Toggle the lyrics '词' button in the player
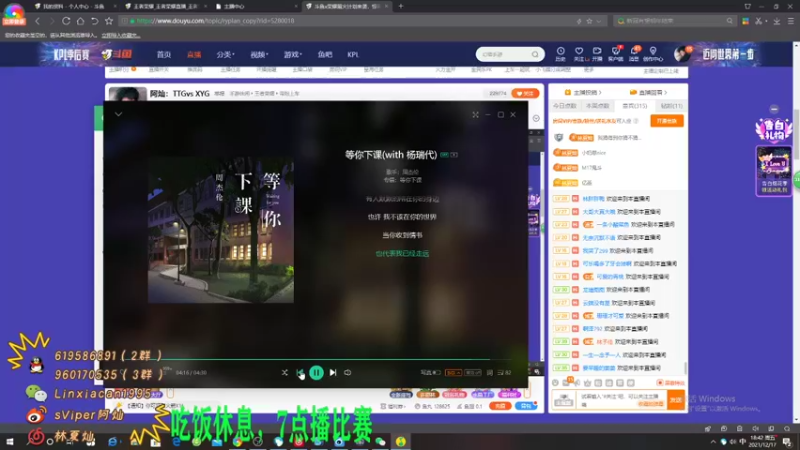Screen dimensions: 800x450 (x=490, y=372)
